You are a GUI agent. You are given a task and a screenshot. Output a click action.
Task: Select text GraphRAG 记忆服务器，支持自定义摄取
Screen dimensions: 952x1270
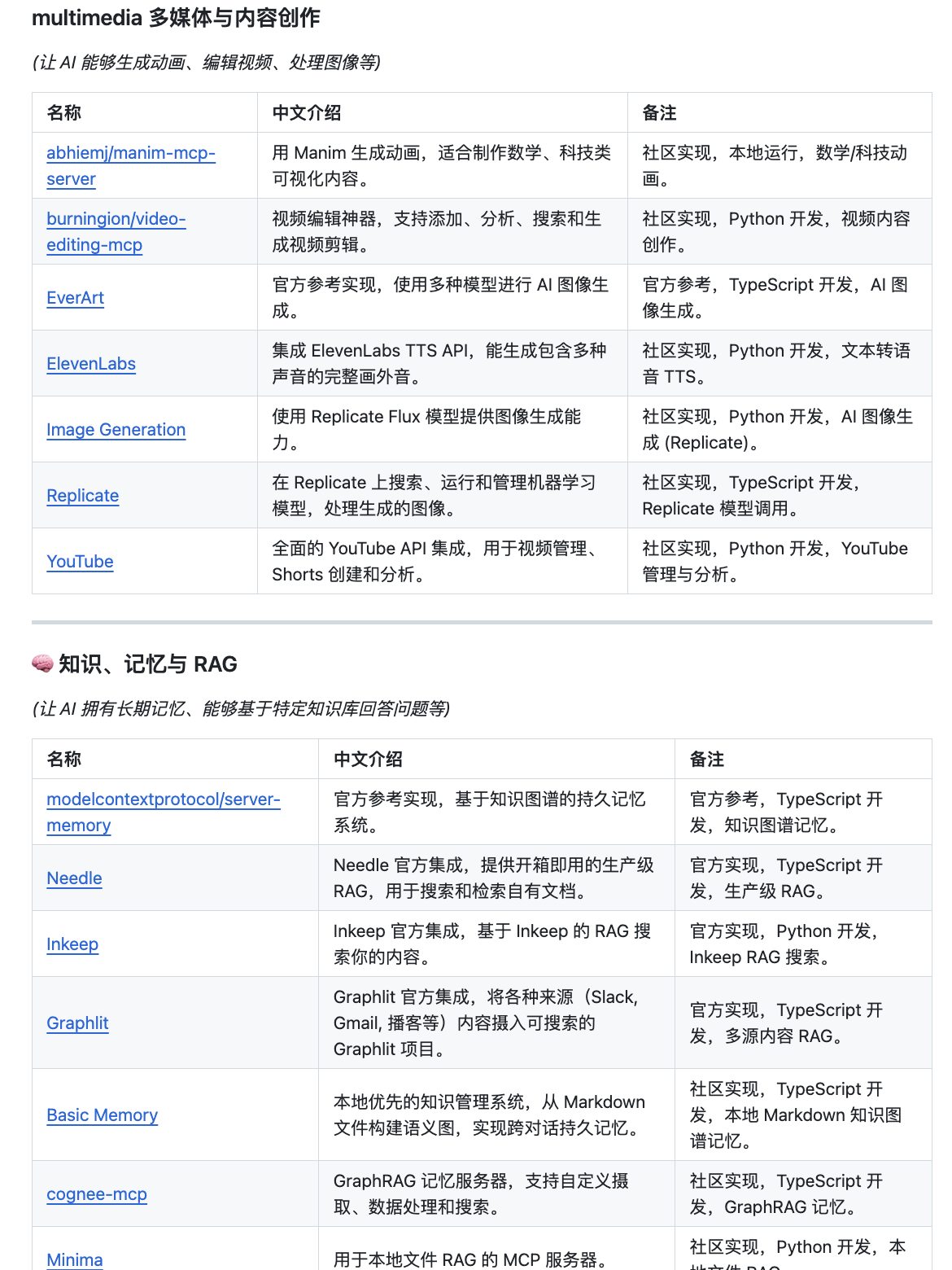482,1194
